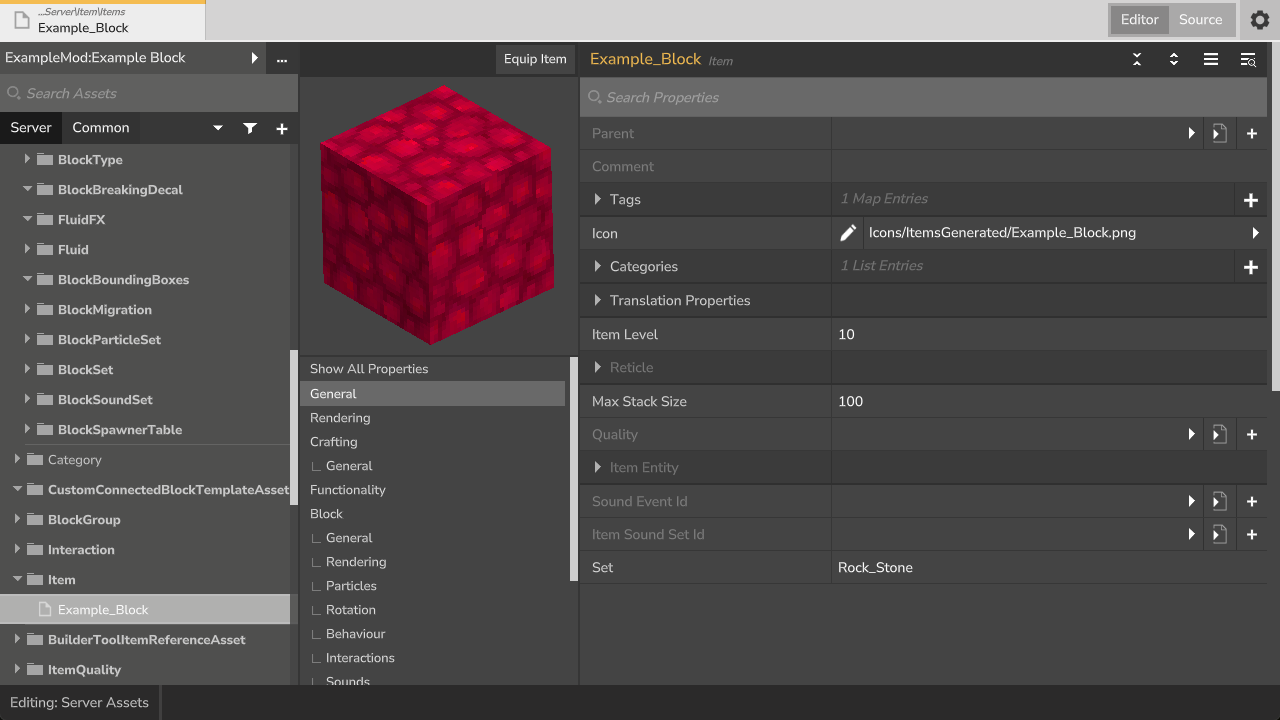
Task: Click the file icon in the Item Sound Set Id row
Action: [1219, 534]
